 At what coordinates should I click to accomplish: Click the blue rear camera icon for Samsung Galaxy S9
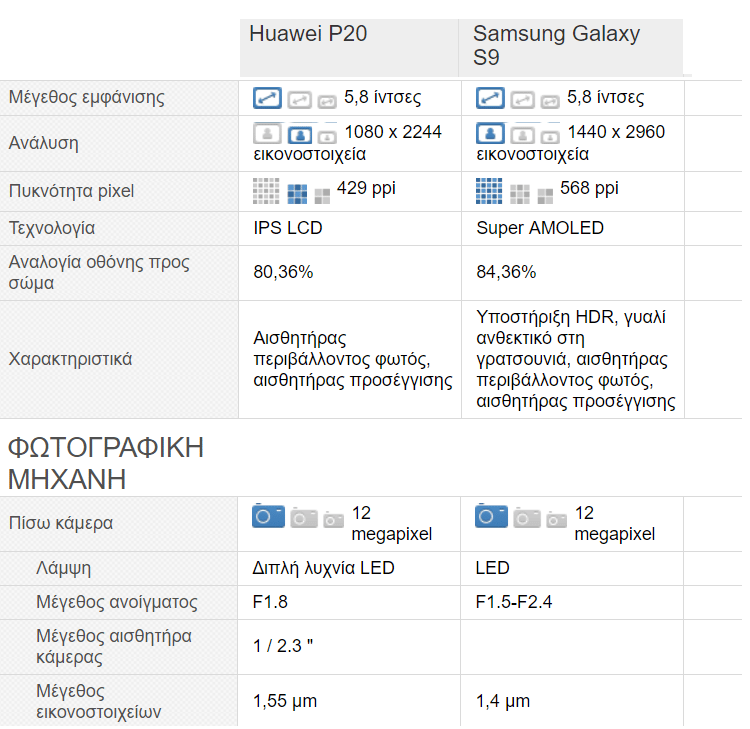(490, 516)
